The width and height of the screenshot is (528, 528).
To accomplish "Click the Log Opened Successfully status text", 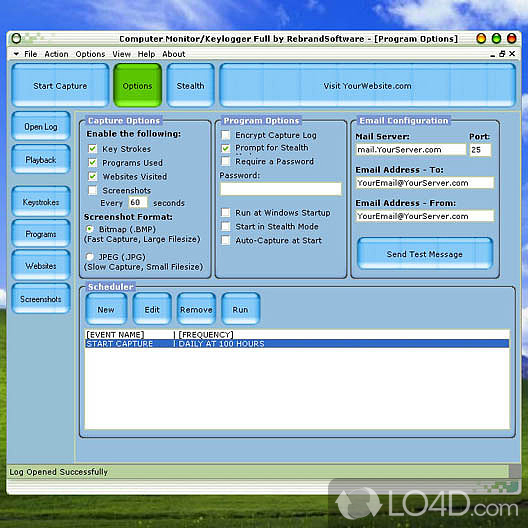I will pyautogui.click(x=58, y=472).
